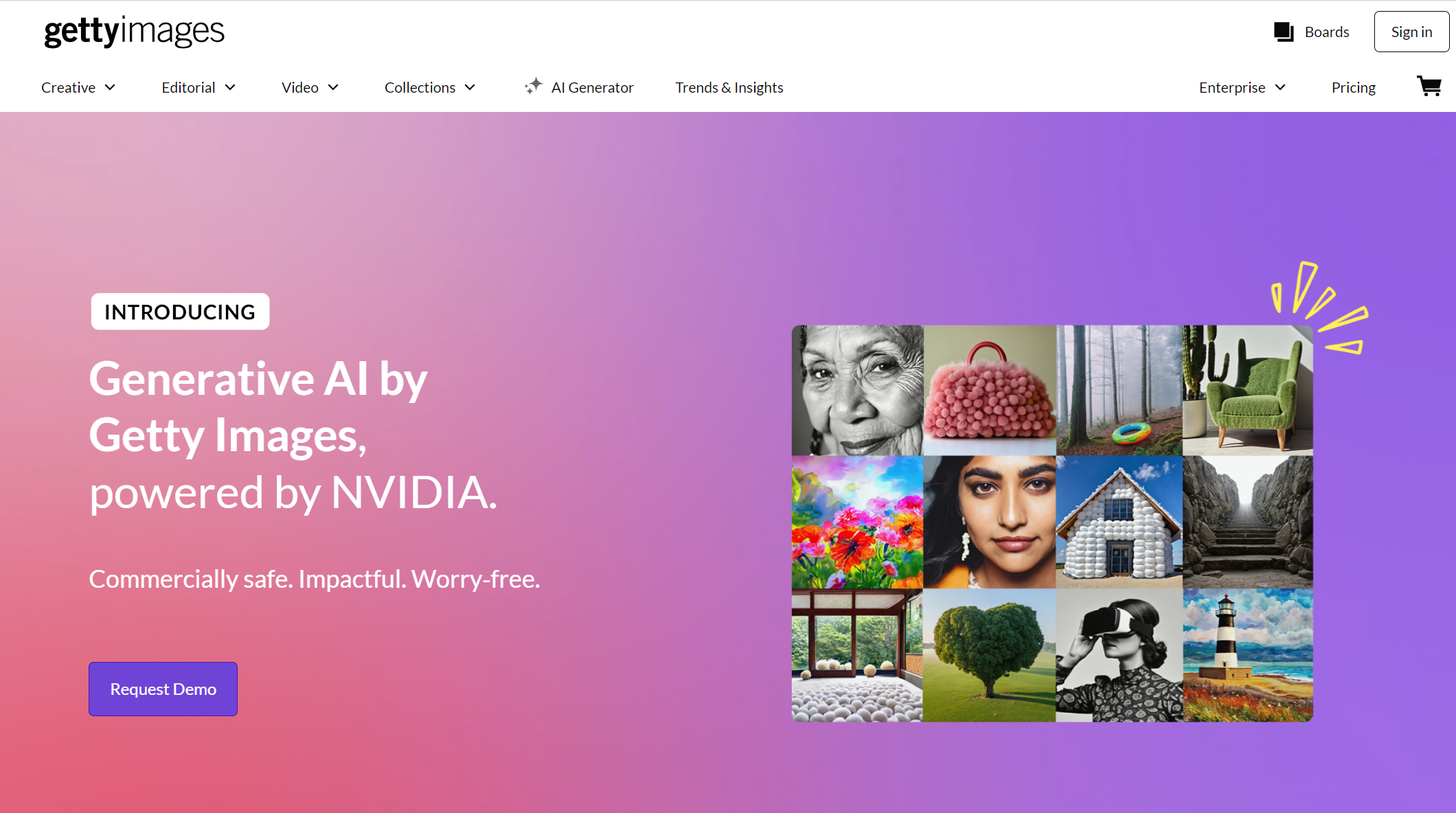Image resolution: width=1456 pixels, height=813 pixels.
Task: Click the lighthouse coastal image thumbnail
Action: click(1248, 655)
